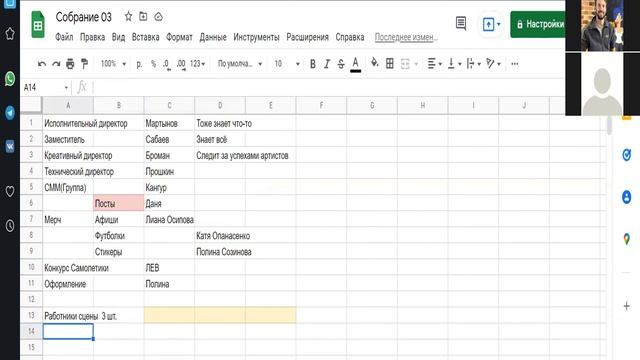Rename the Собрание 03 title
Screen dimensions: 640x360
[84, 17]
